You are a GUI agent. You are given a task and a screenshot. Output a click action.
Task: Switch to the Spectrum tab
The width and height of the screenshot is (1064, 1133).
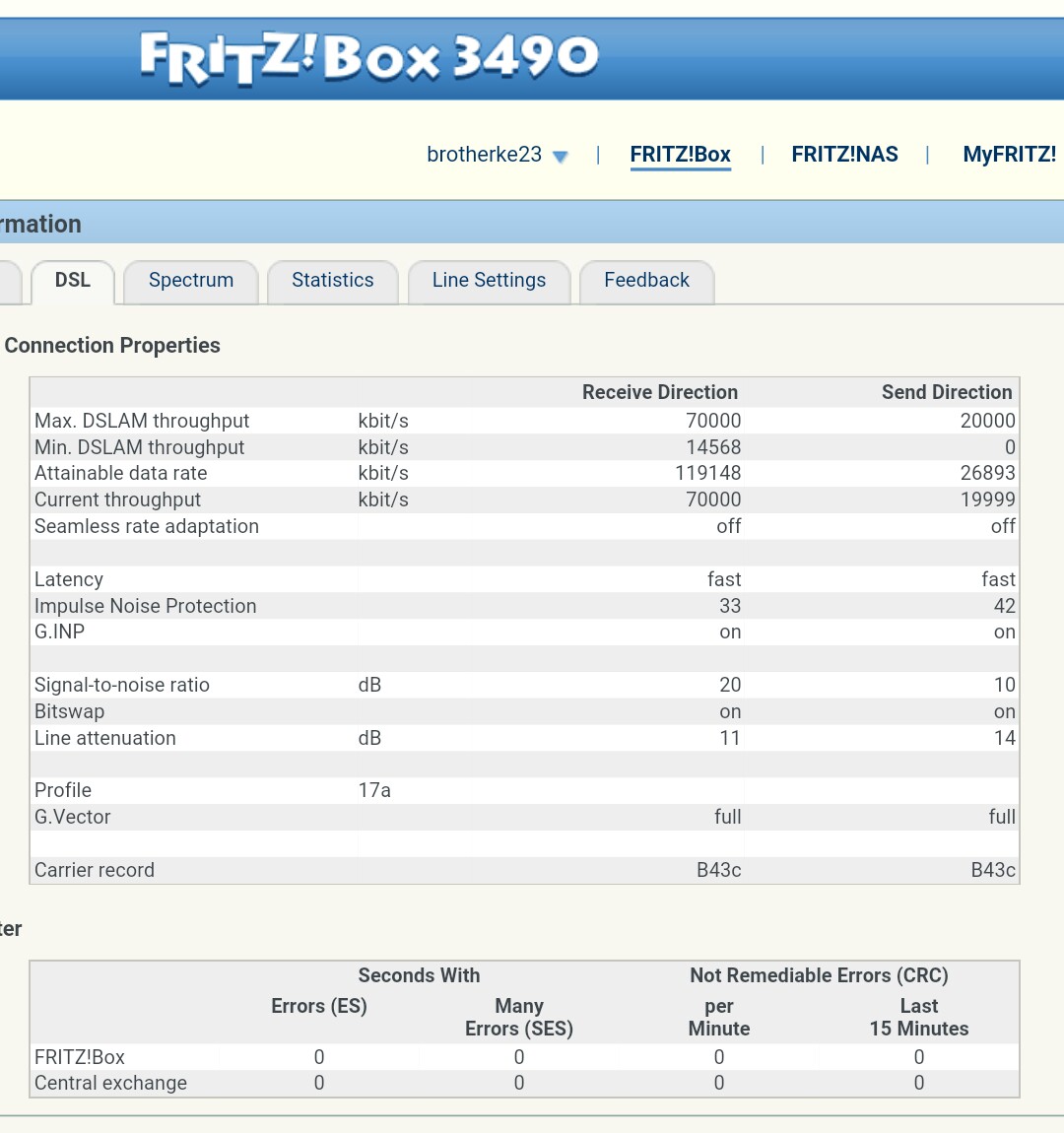191,281
